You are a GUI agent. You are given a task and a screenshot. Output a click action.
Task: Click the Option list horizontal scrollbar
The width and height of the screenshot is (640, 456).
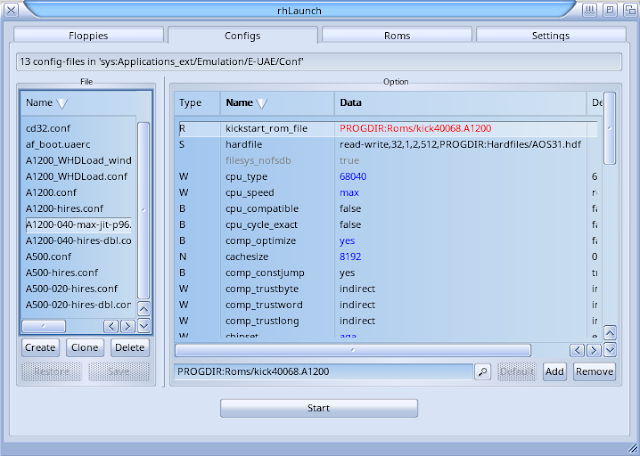coord(353,350)
